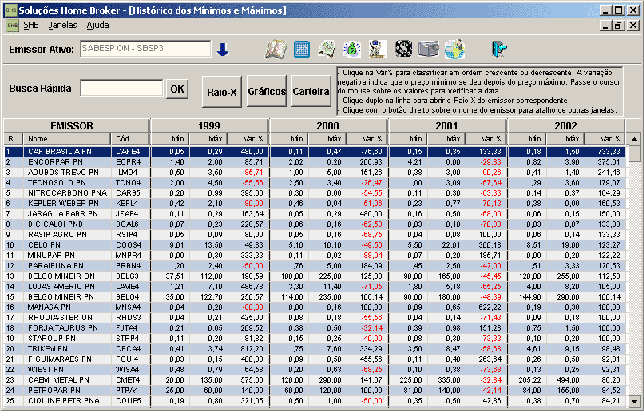Screen dimensions: 644x411
Task: Click the Gráficos button
Action: (x=267, y=91)
